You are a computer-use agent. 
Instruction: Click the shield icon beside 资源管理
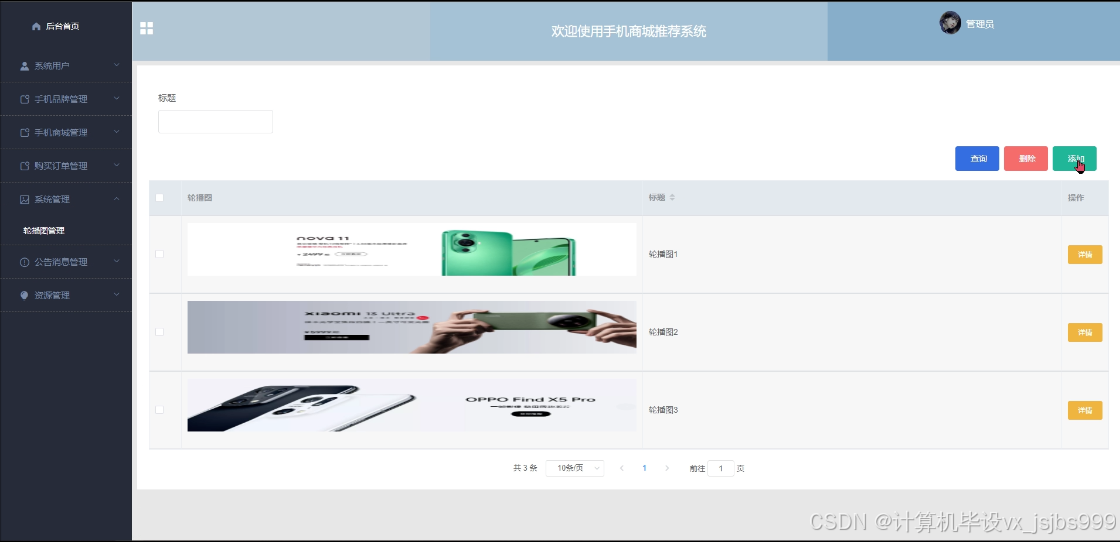pyautogui.click(x=24, y=295)
